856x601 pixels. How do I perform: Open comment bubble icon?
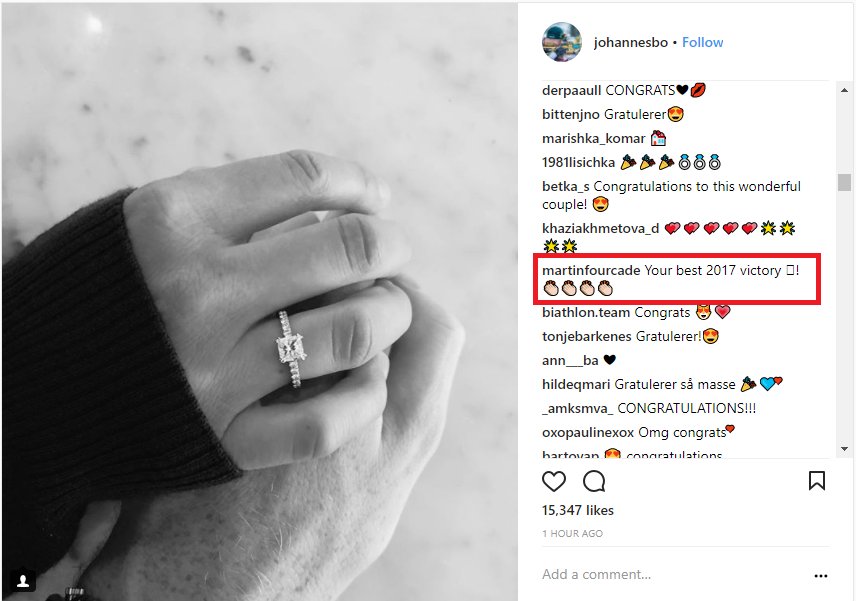tap(594, 481)
